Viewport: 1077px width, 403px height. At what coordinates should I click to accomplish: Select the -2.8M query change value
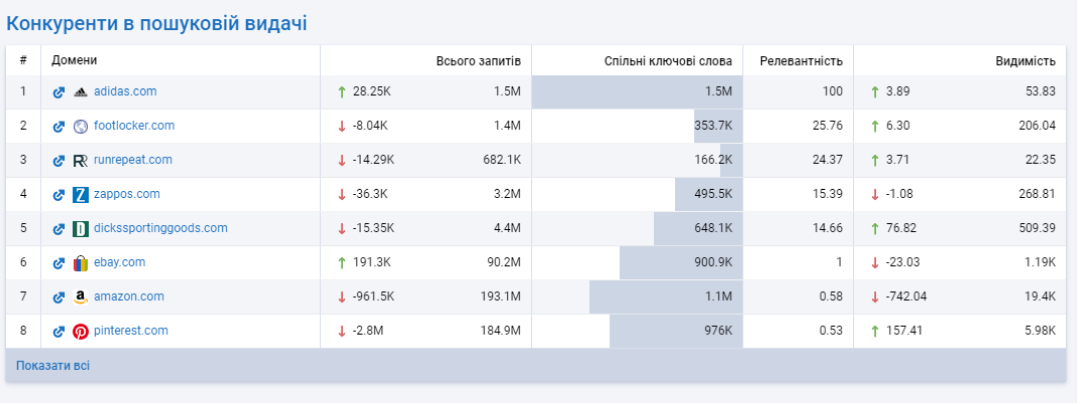(x=367, y=331)
